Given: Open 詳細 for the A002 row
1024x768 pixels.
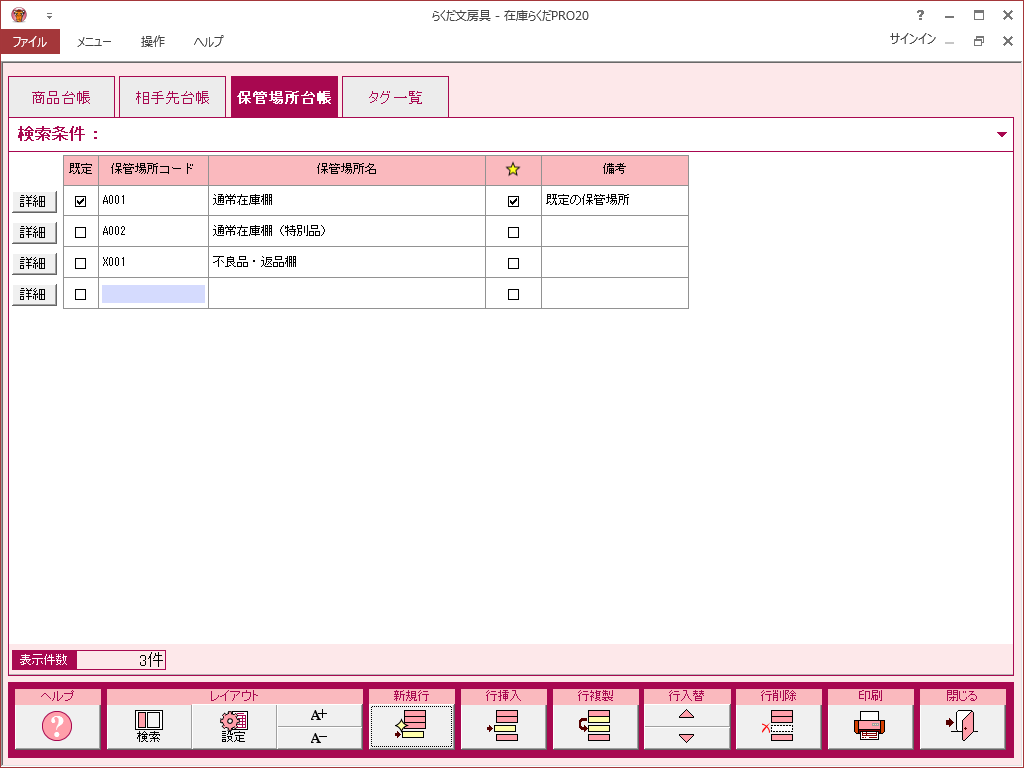Looking at the screenshot, I should click(33, 232).
